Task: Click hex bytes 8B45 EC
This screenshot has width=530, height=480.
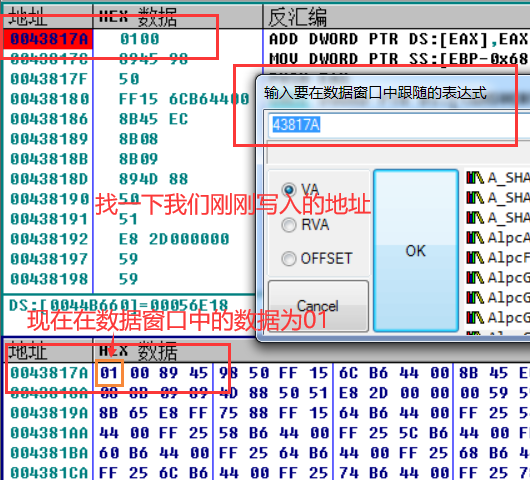Action: tap(153, 119)
